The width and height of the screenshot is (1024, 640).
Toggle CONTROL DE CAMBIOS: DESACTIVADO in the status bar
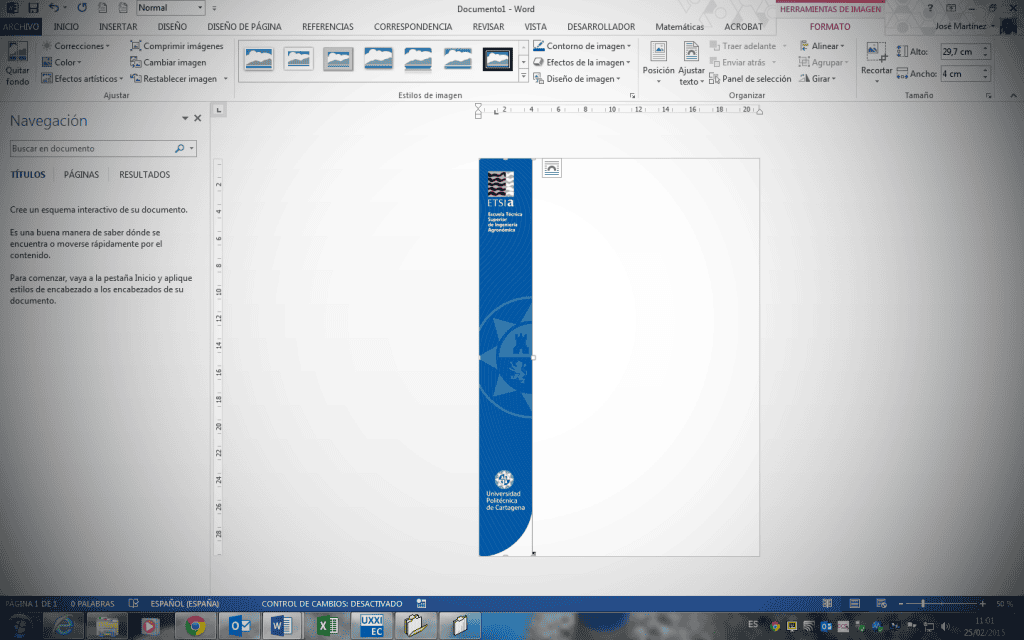point(332,603)
